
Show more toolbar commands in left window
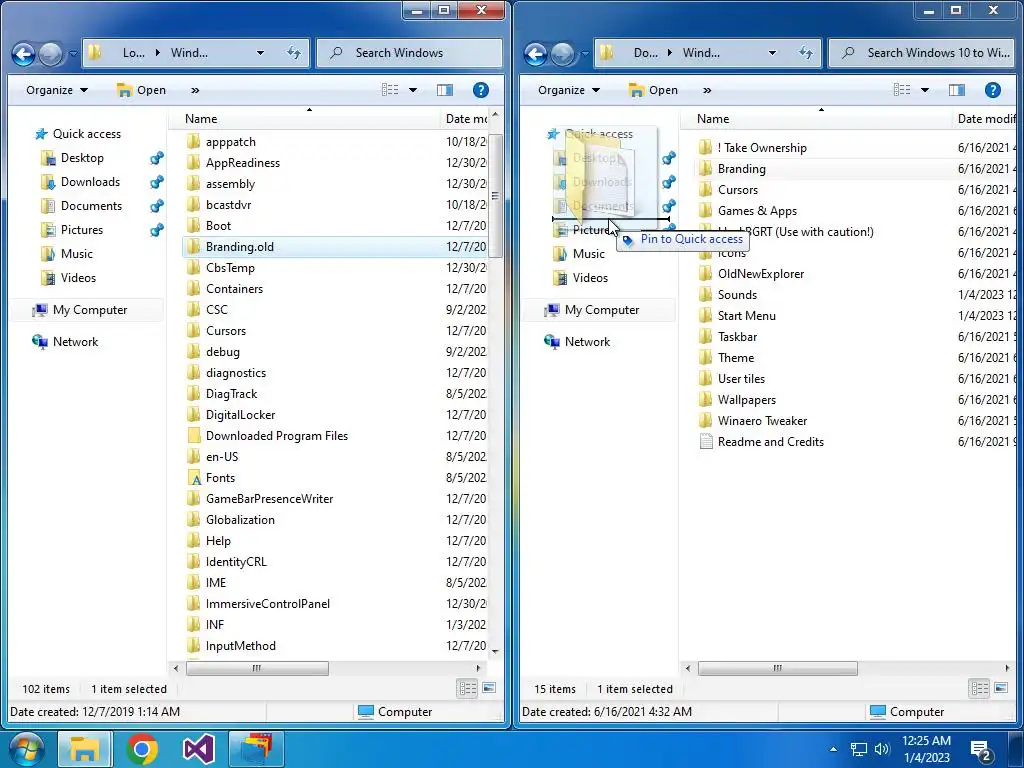(195, 90)
